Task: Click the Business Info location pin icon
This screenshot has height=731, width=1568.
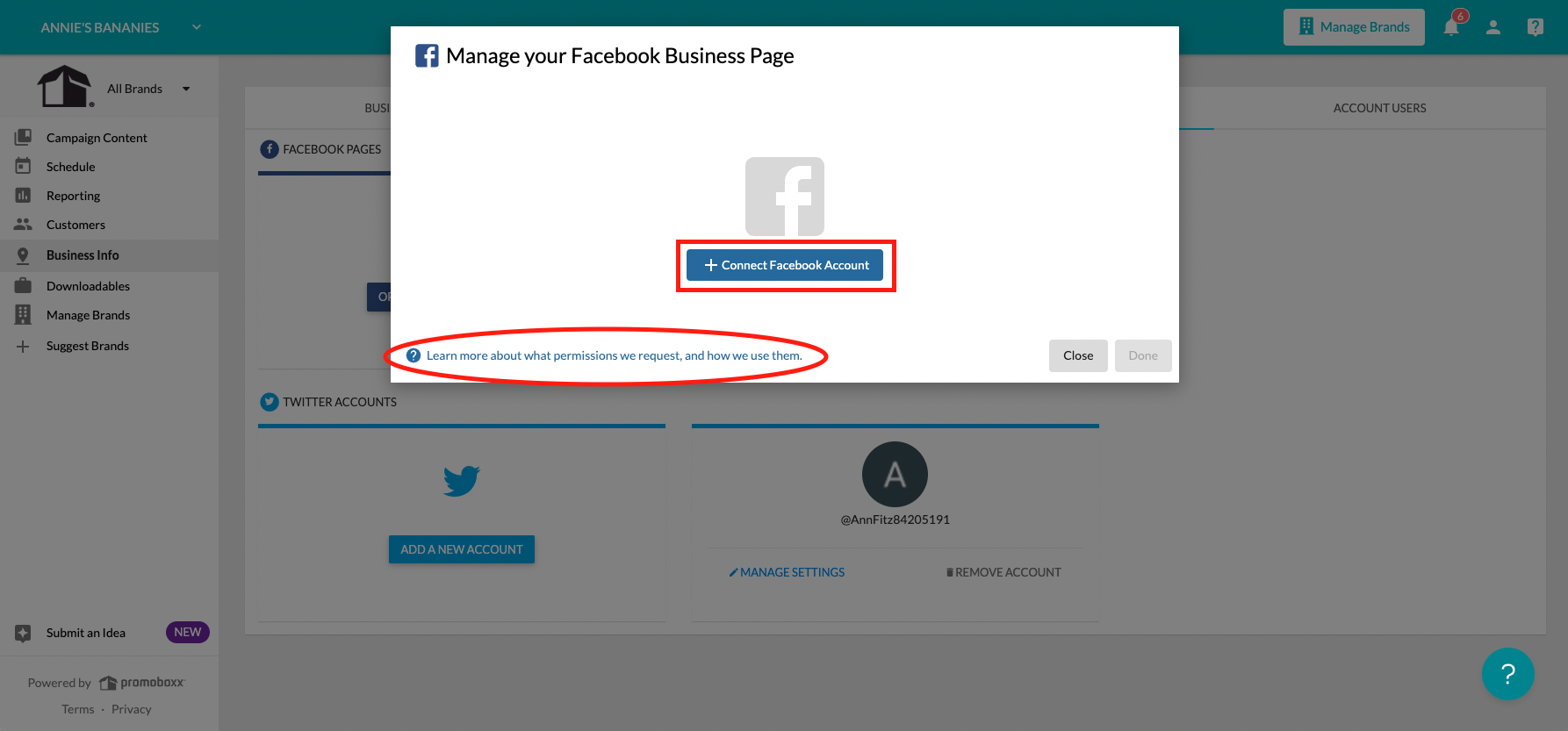Action: 24,255
